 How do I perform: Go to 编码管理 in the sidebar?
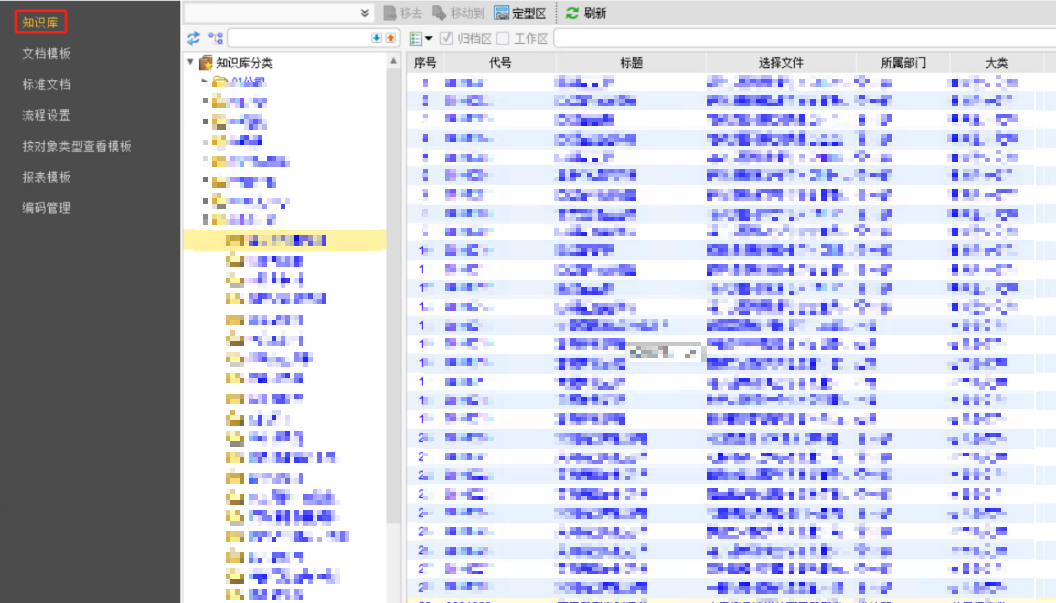point(47,208)
